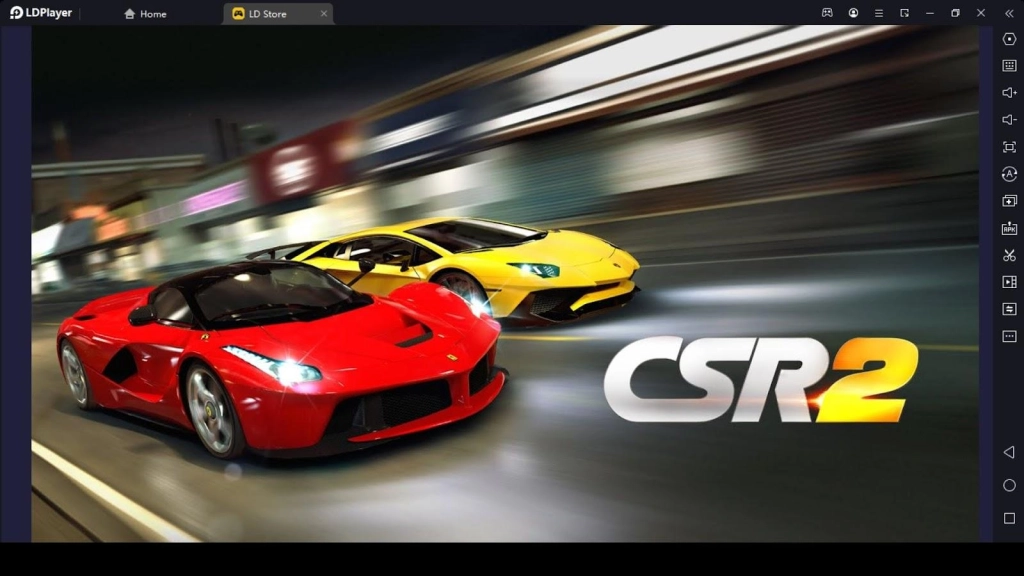1024x576 pixels.
Task: Collapse the right sidebar
Action: (x=1010, y=13)
